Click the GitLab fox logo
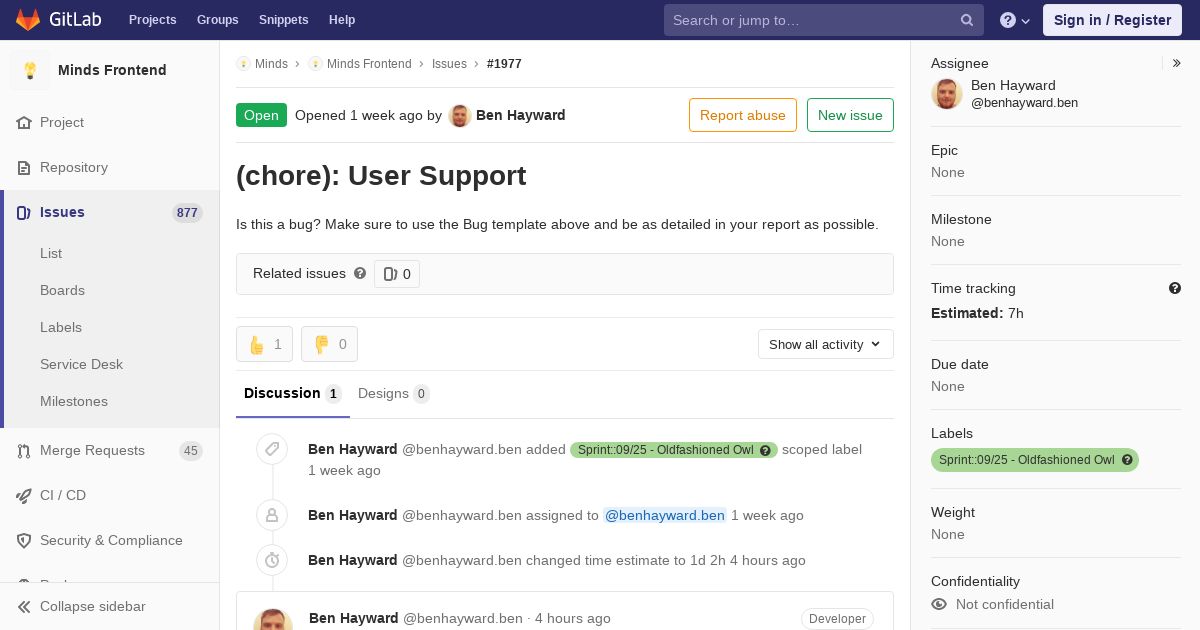This screenshot has height=630, width=1200. tap(28, 20)
